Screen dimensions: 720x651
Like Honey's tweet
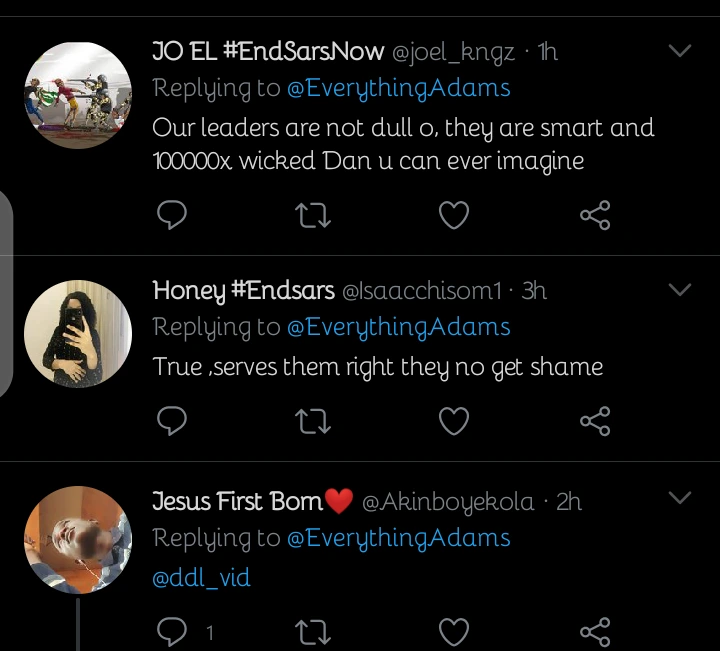[x=454, y=422]
